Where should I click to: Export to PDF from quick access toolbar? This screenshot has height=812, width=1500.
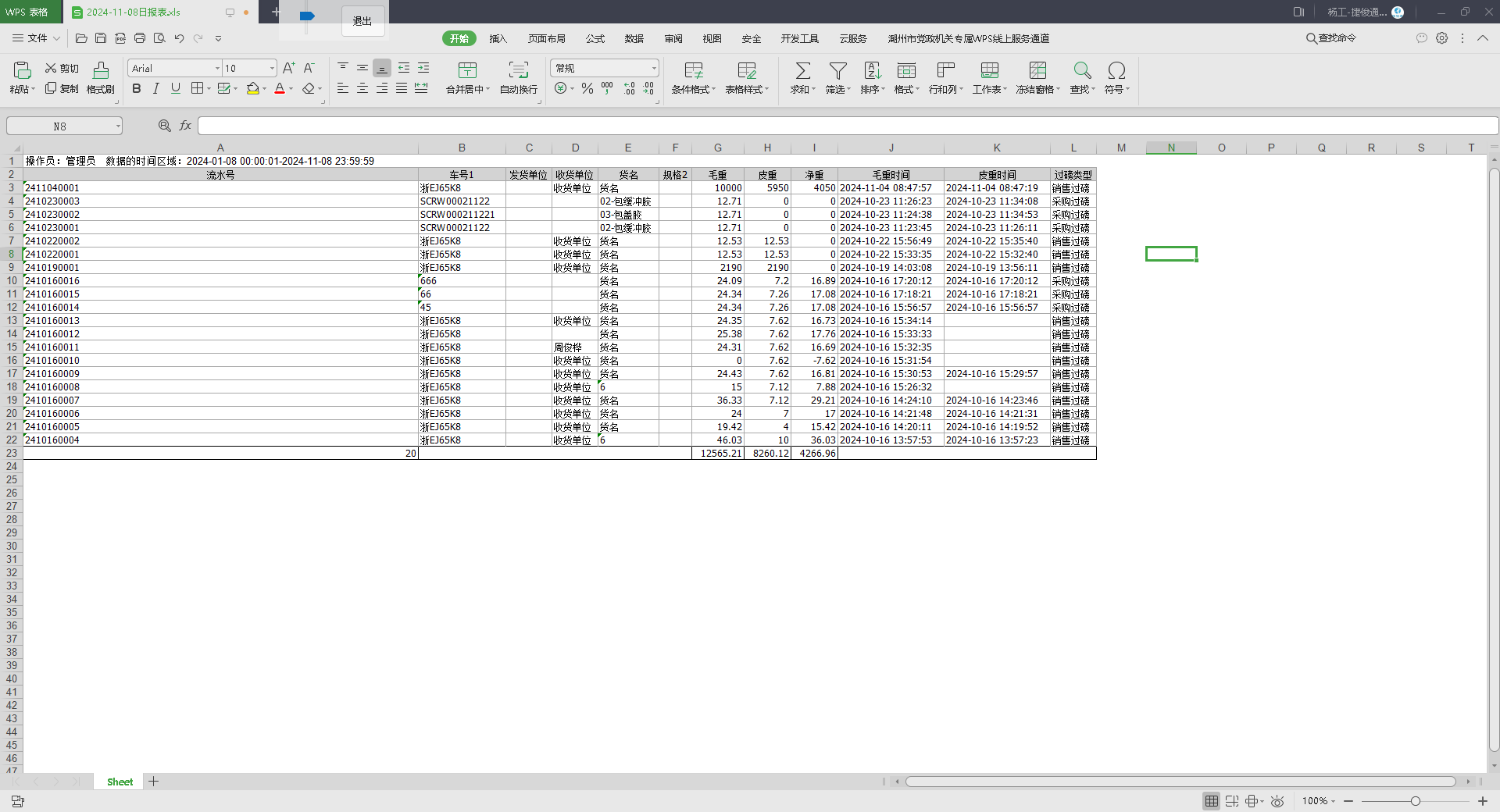[120, 38]
